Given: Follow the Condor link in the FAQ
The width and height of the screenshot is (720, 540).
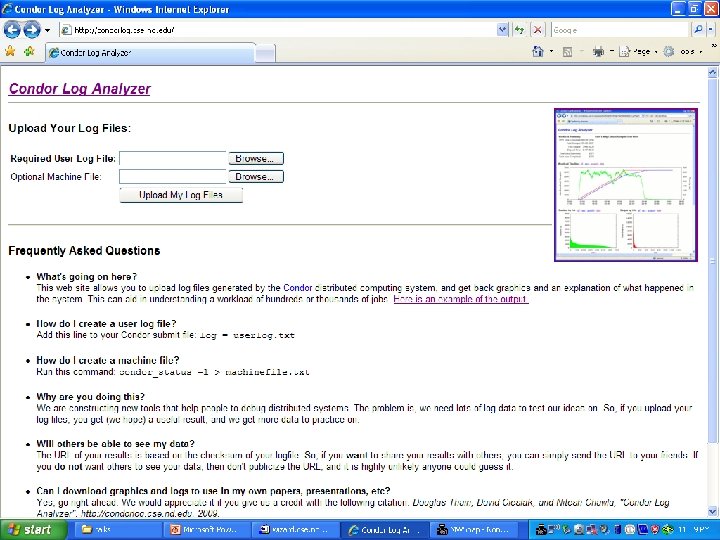Looking at the screenshot, I should pyautogui.click(x=298, y=288).
